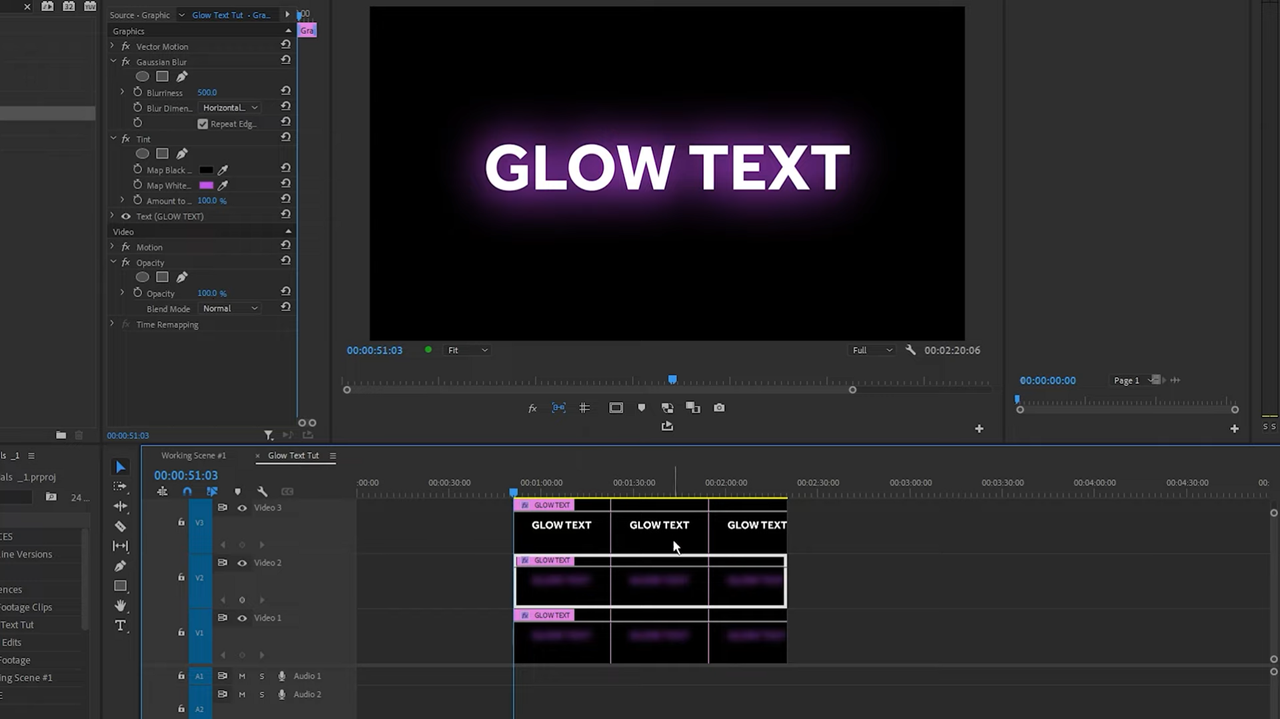Expand the Vector Motion effect

113,46
